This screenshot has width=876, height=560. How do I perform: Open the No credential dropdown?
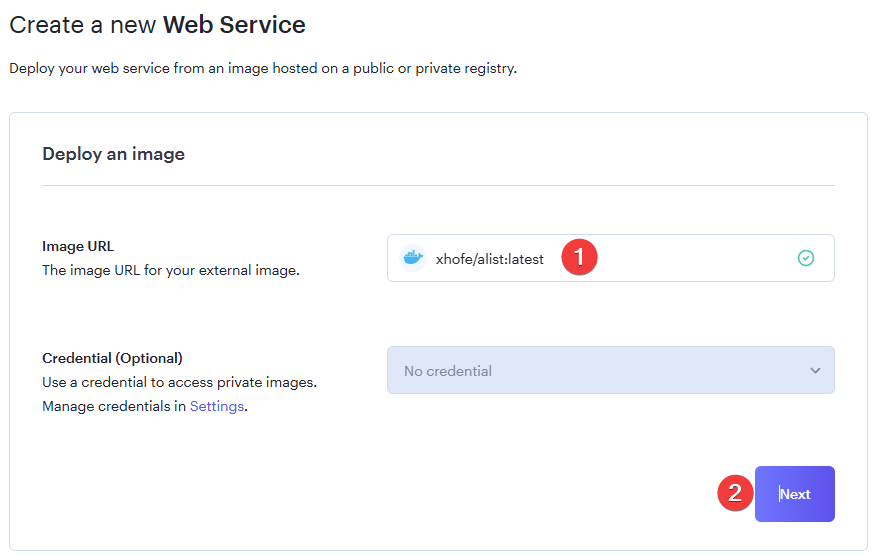[610, 371]
